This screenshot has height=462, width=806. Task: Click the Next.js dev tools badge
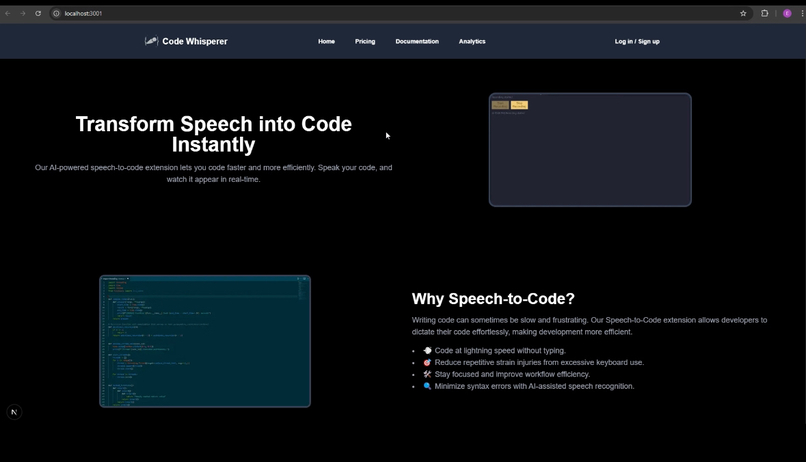click(14, 412)
